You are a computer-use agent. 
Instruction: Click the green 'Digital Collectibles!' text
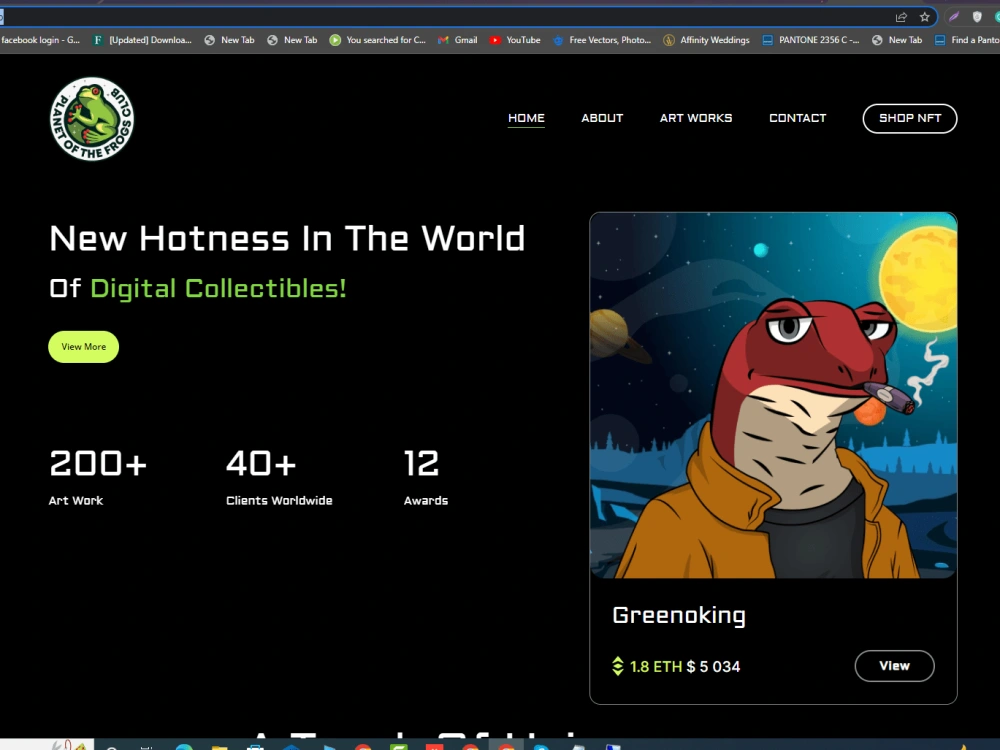pos(218,288)
